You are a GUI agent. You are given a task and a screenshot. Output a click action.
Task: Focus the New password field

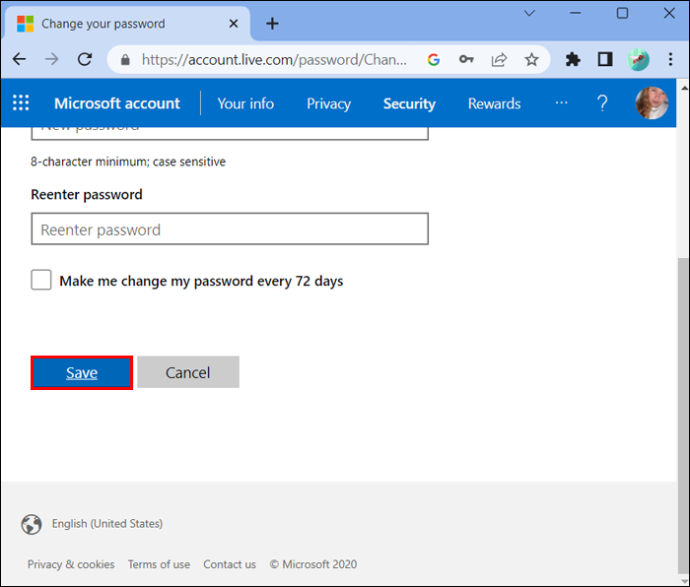pyautogui.click(x=230, y=133)
